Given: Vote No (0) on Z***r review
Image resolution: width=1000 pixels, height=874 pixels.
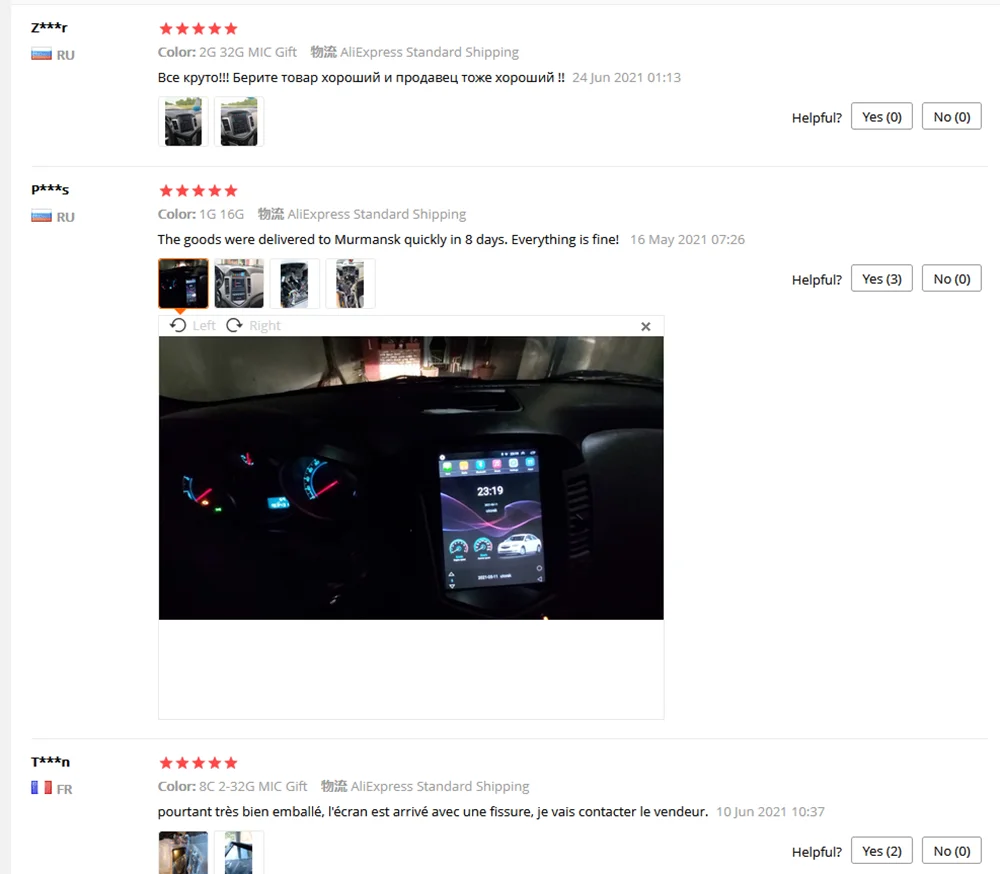Looking at the screenshot, I should 952,117.
